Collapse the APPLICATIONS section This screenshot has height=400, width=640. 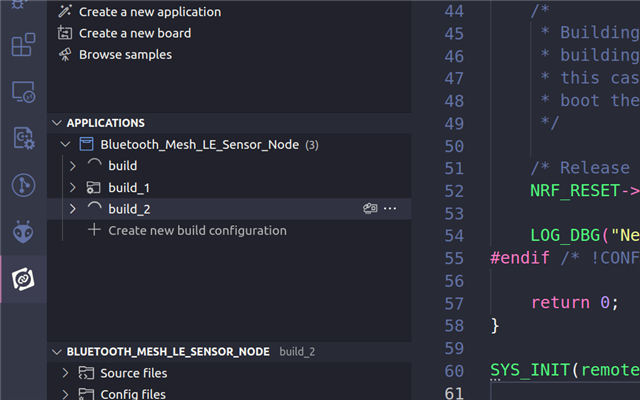[57, 123]
